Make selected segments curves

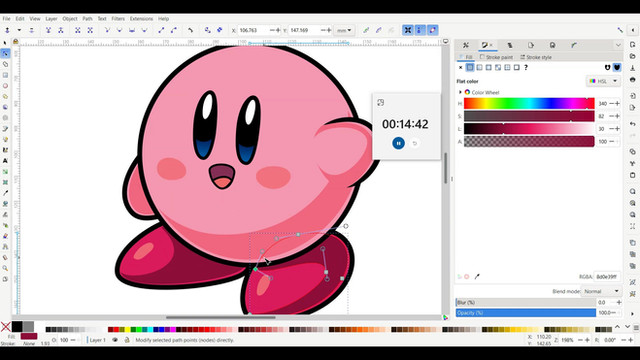tap(174, 30)
